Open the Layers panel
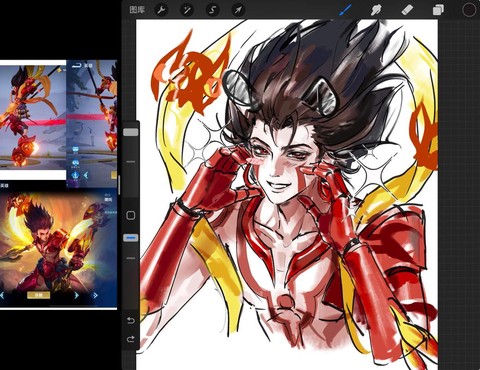Screen dimensions: 480x370 click(438, 10)
